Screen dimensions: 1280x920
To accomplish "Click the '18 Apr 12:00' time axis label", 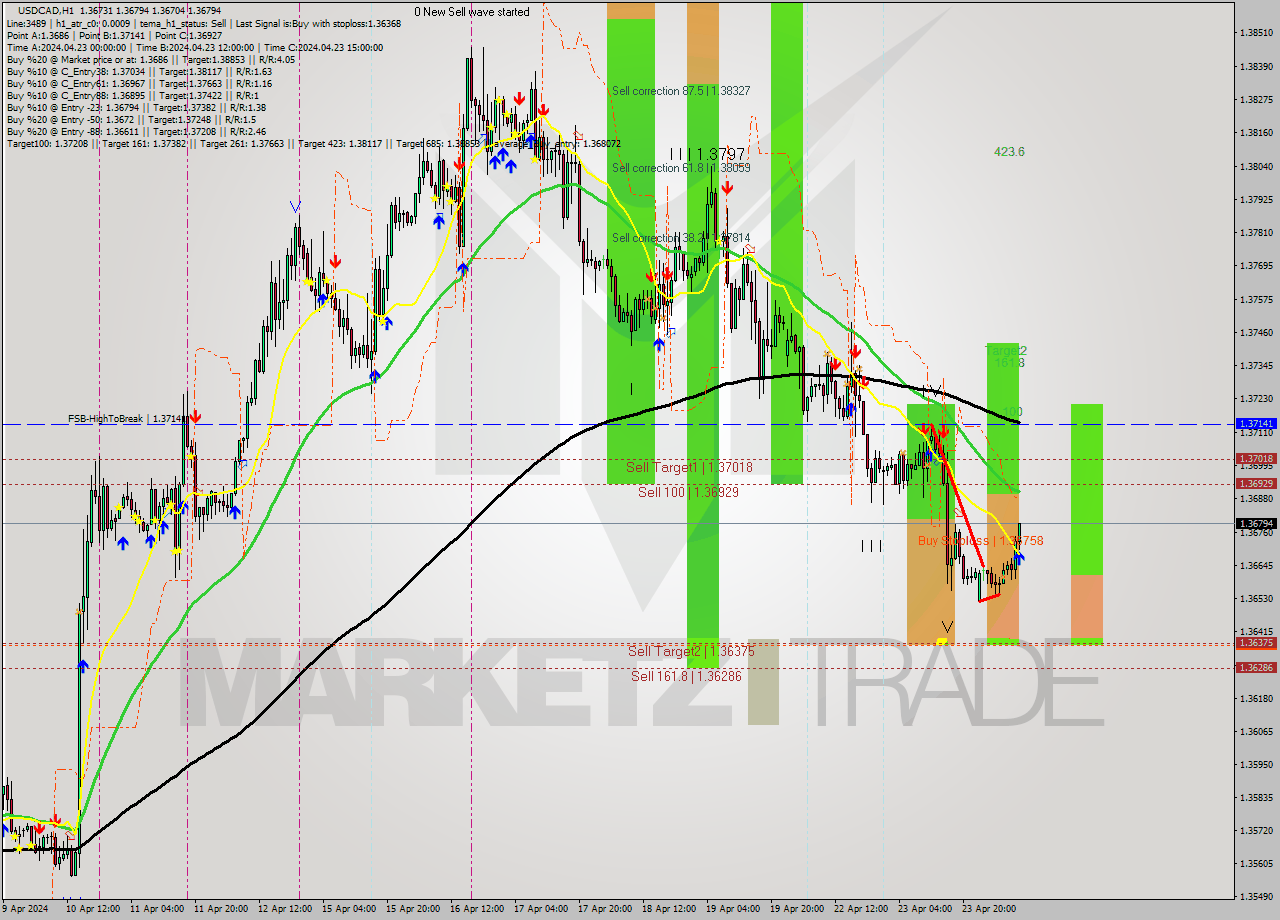I will point(669,909).
